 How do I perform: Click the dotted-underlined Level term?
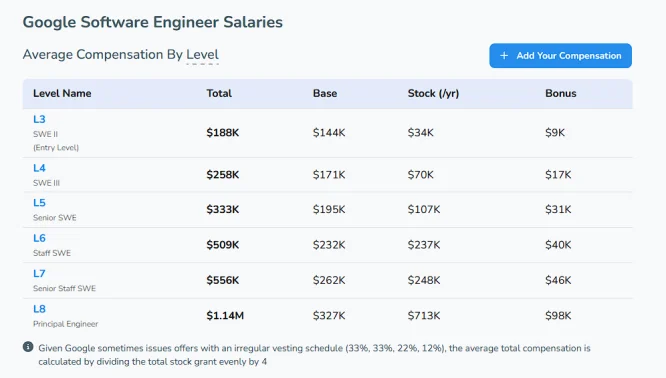pos(203,55)
